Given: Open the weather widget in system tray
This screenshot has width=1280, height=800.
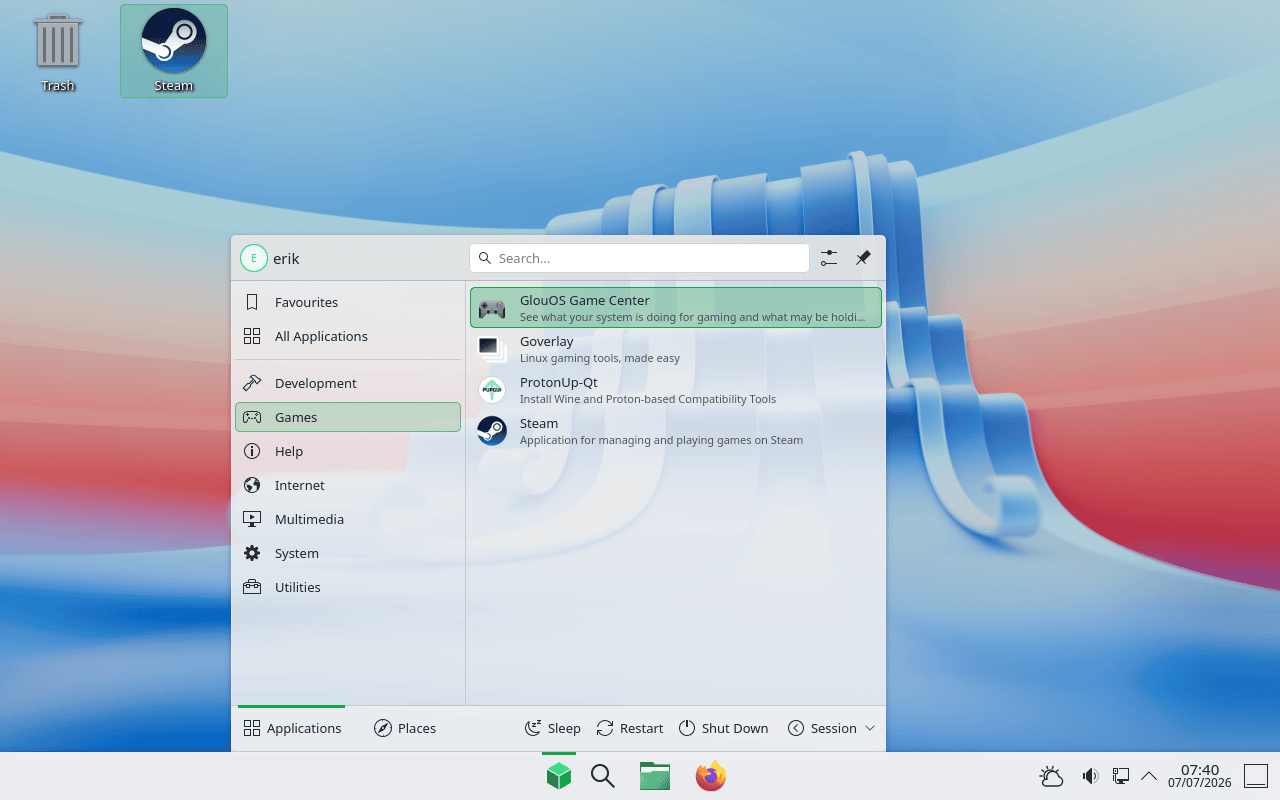Looking at the screenshot, I should pyautogui.click(x=1051, y=776).
